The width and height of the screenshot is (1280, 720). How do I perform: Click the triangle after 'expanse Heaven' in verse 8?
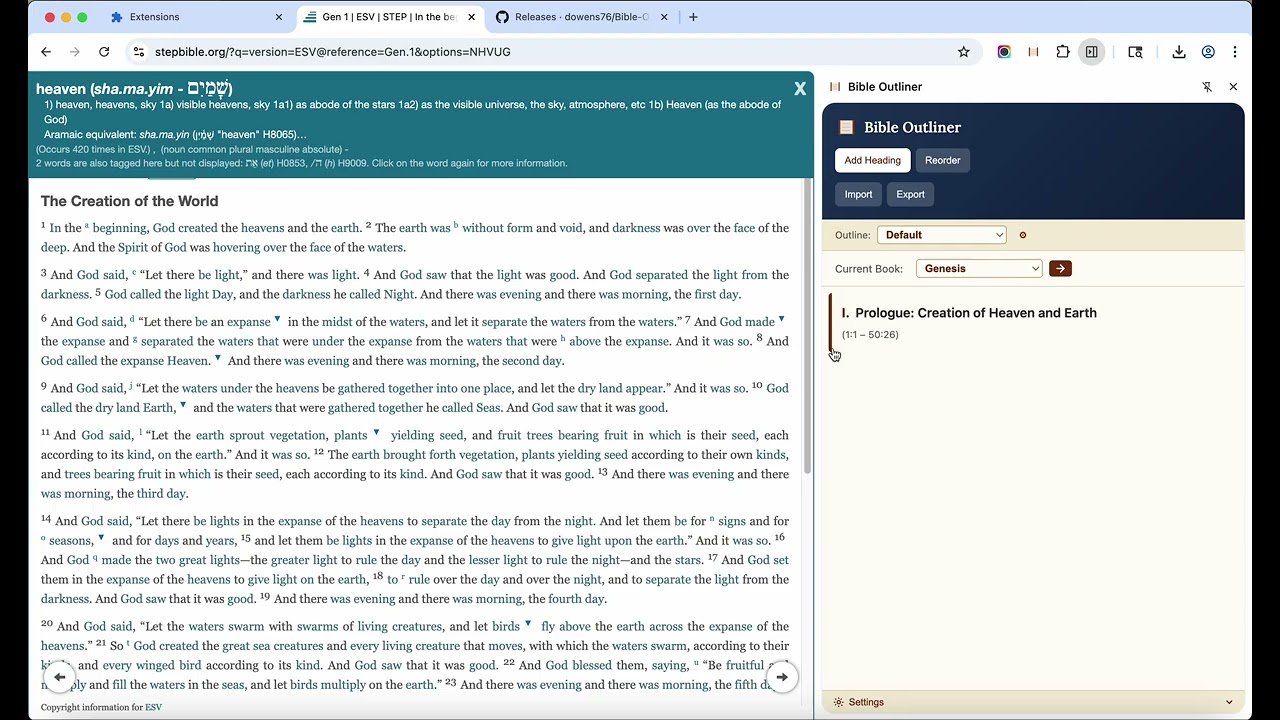(x=217, y=359)
